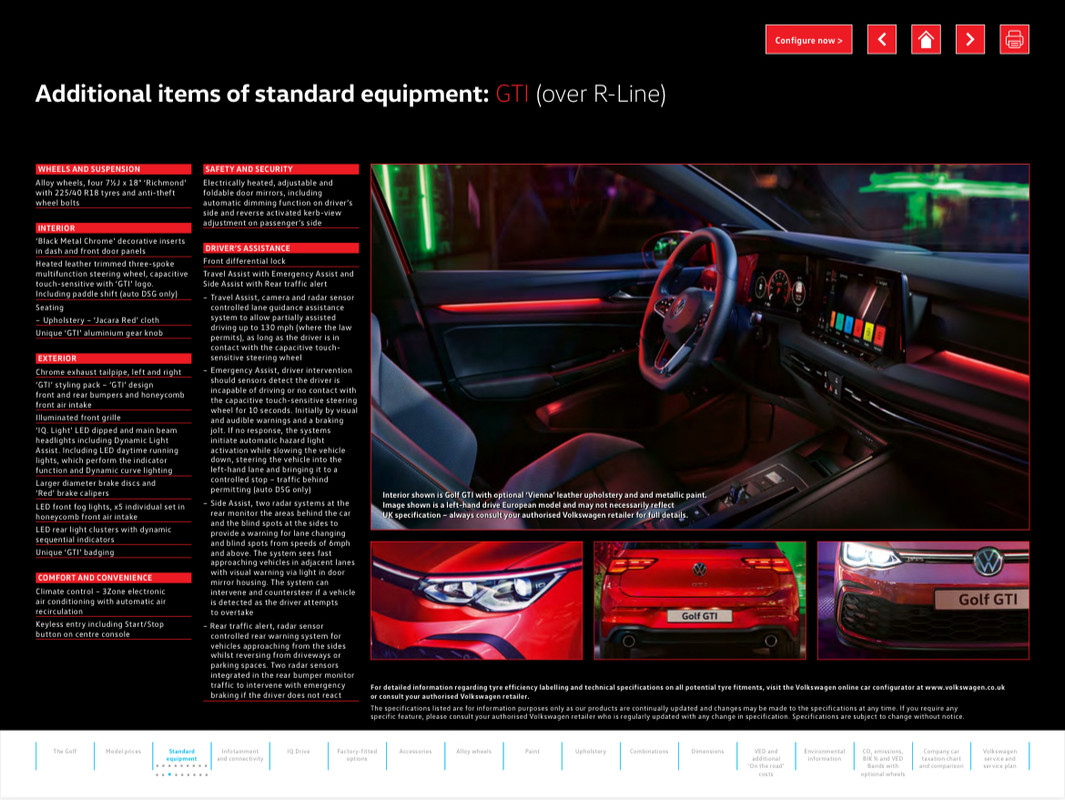The image size is (1065, 800).
Task: Click the rear view Golf GTI photo
Action: pos(700,600)
